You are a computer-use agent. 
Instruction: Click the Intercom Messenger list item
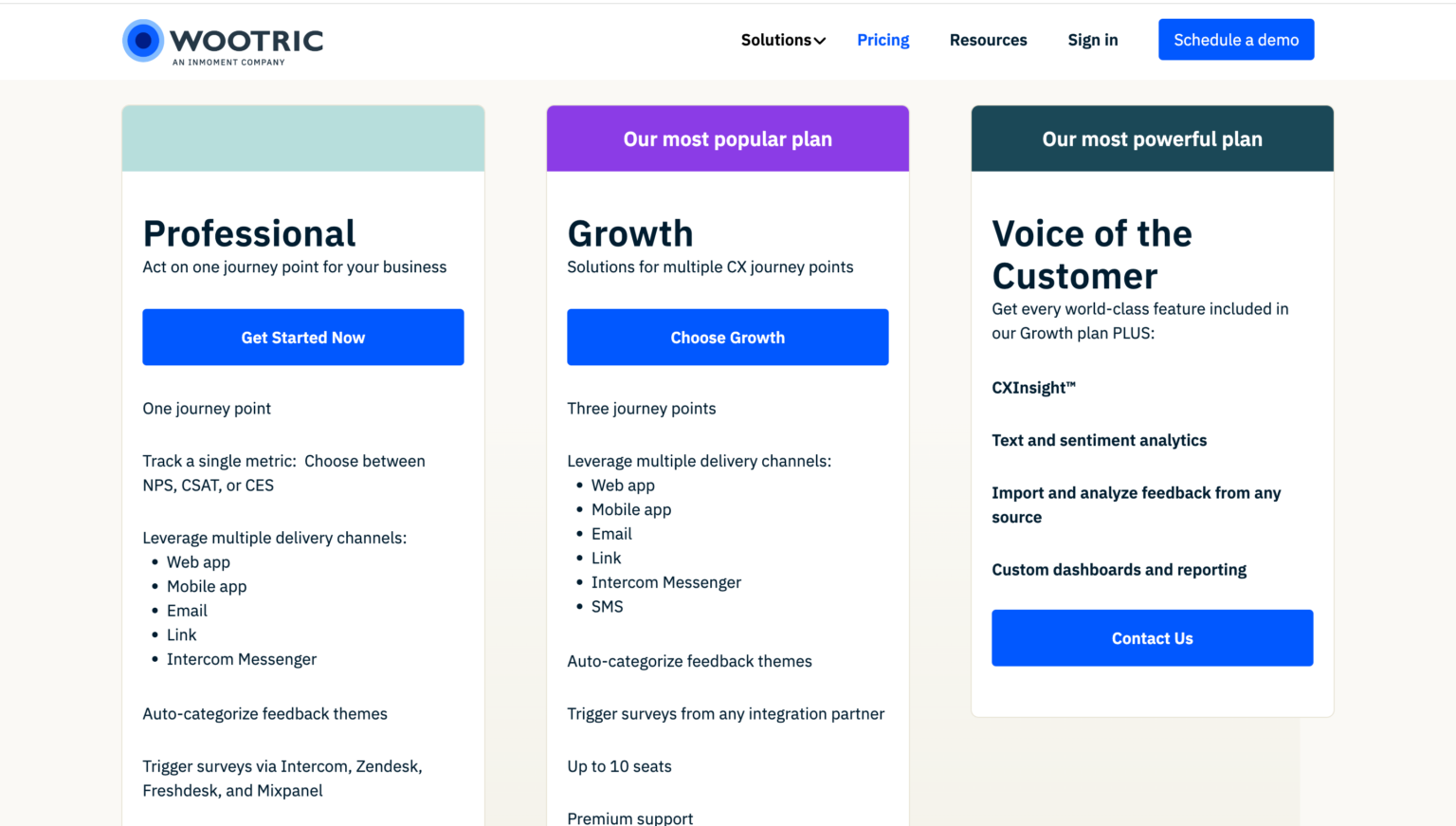242,658
